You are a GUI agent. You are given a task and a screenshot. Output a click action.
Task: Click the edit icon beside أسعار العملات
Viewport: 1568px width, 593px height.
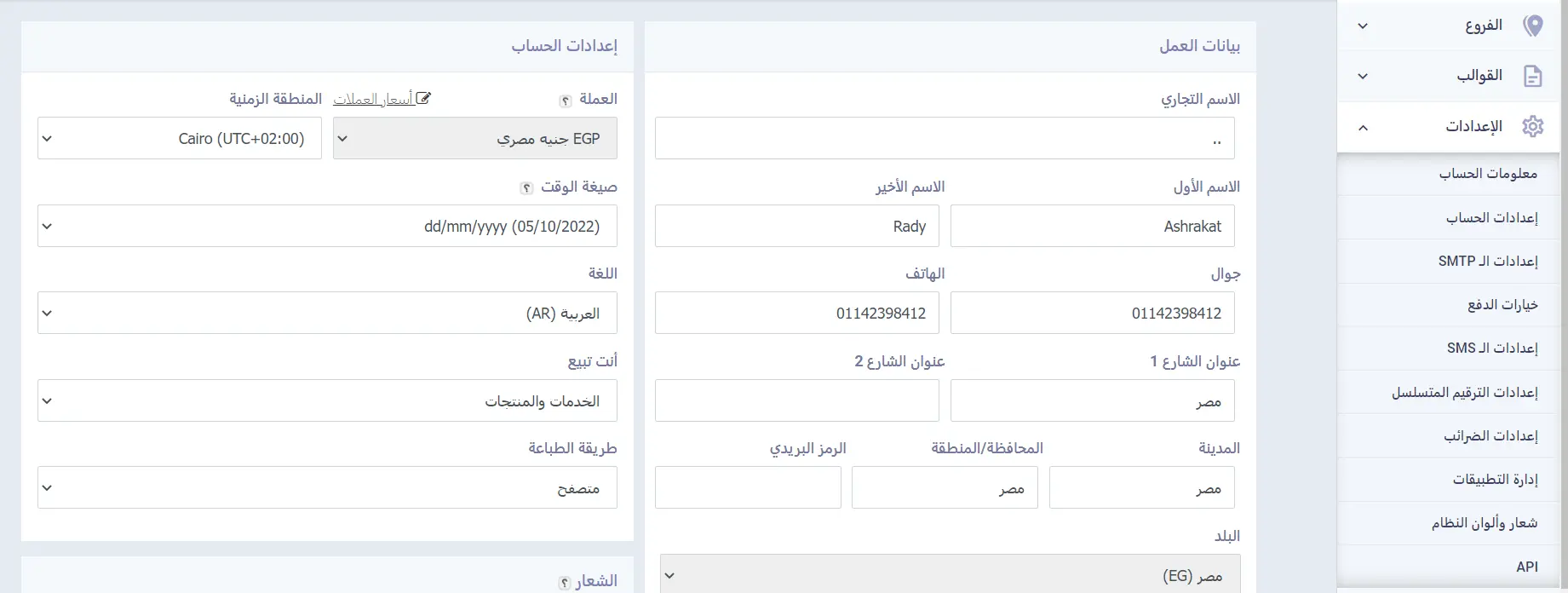(x=423, y=99)
